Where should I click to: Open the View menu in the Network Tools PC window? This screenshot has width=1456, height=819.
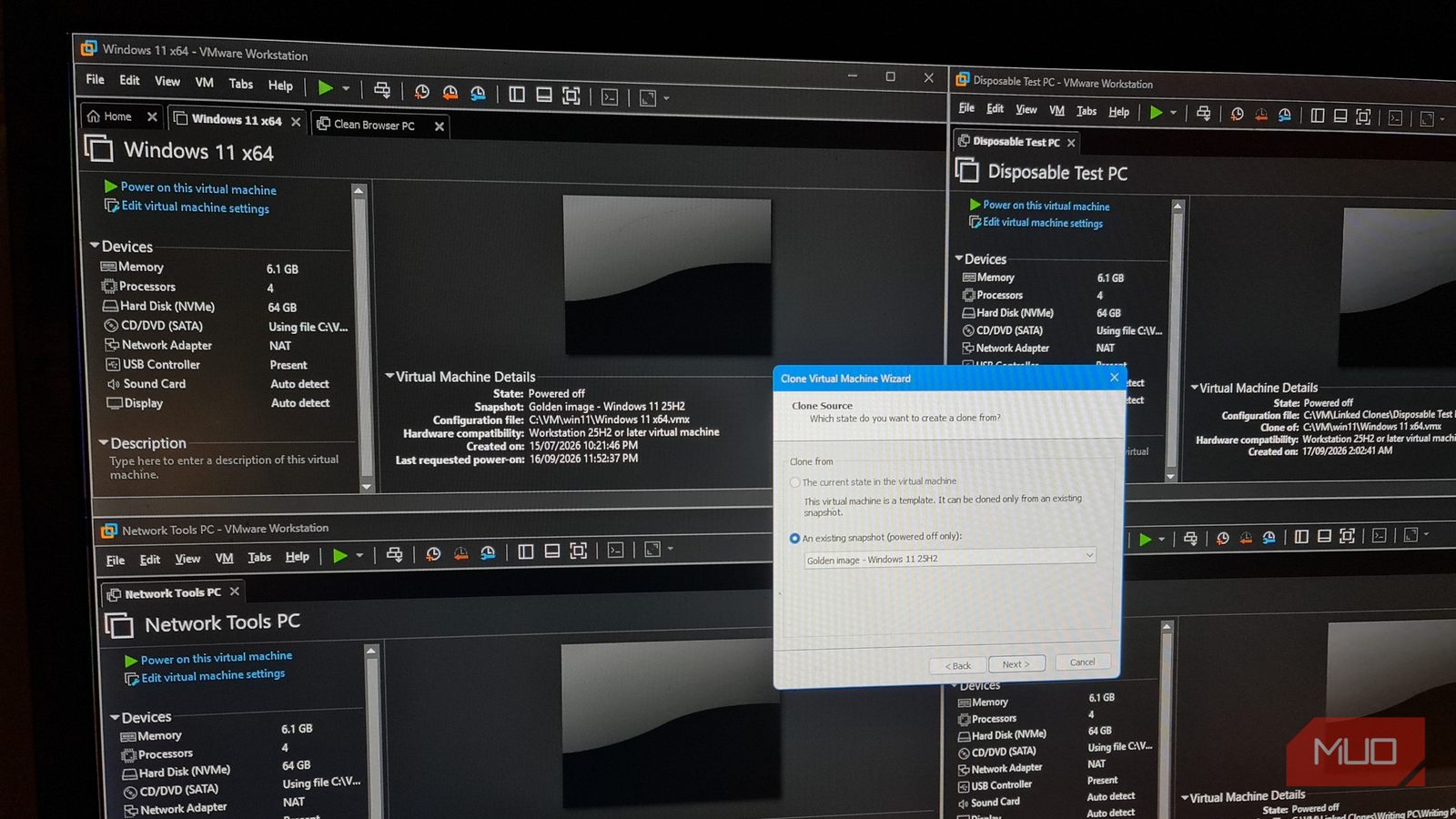tap(187, 559)
